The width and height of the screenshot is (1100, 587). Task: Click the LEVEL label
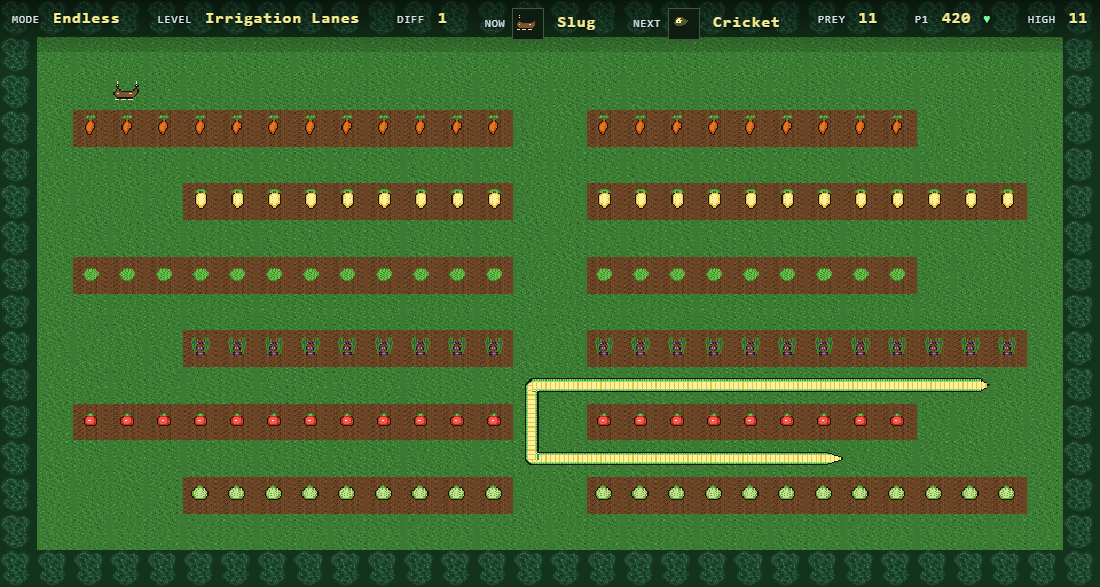click(x=174, y=20)
